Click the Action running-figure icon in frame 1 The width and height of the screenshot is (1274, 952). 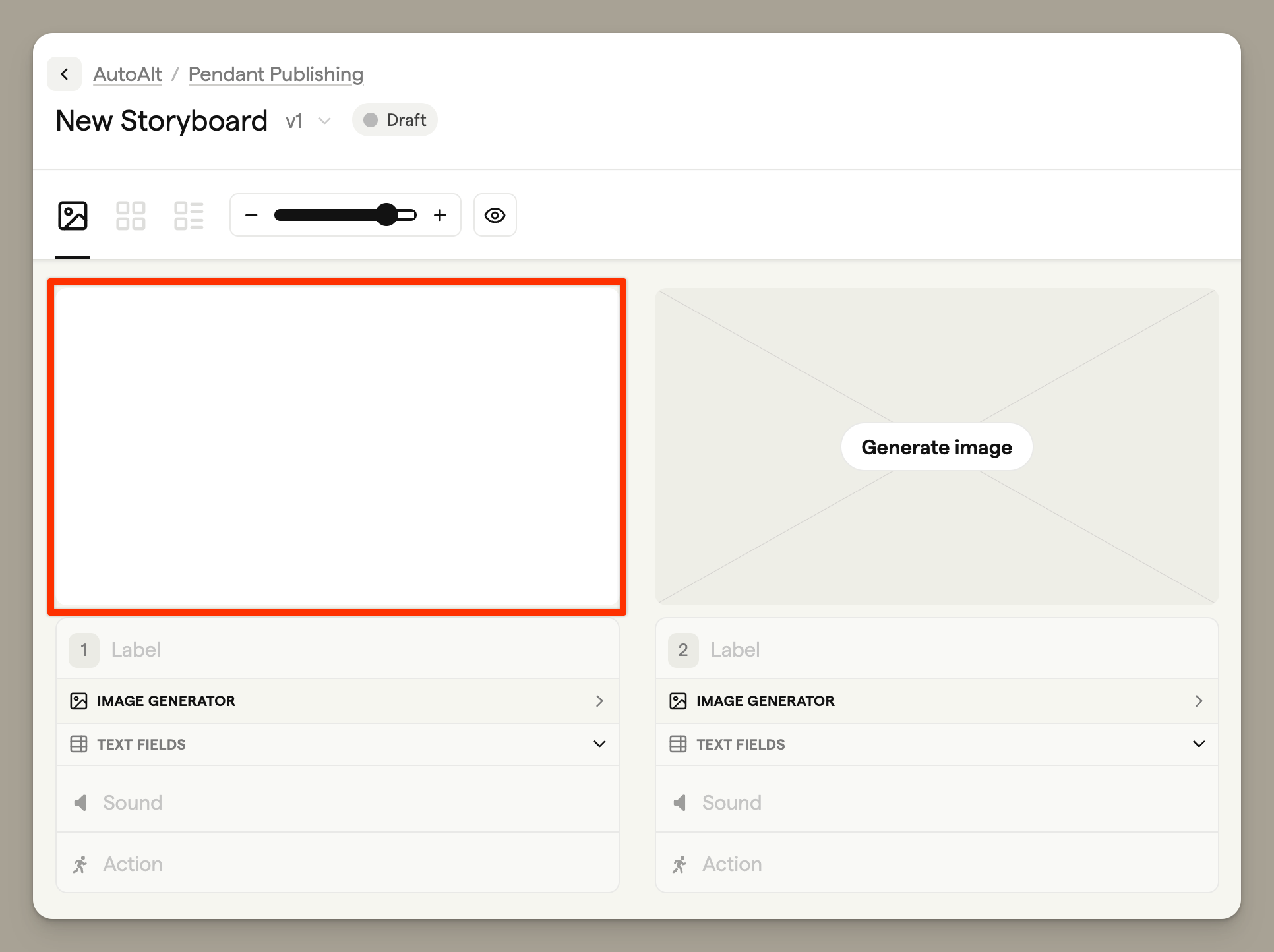pyautogui.click(x=80, y=864)
